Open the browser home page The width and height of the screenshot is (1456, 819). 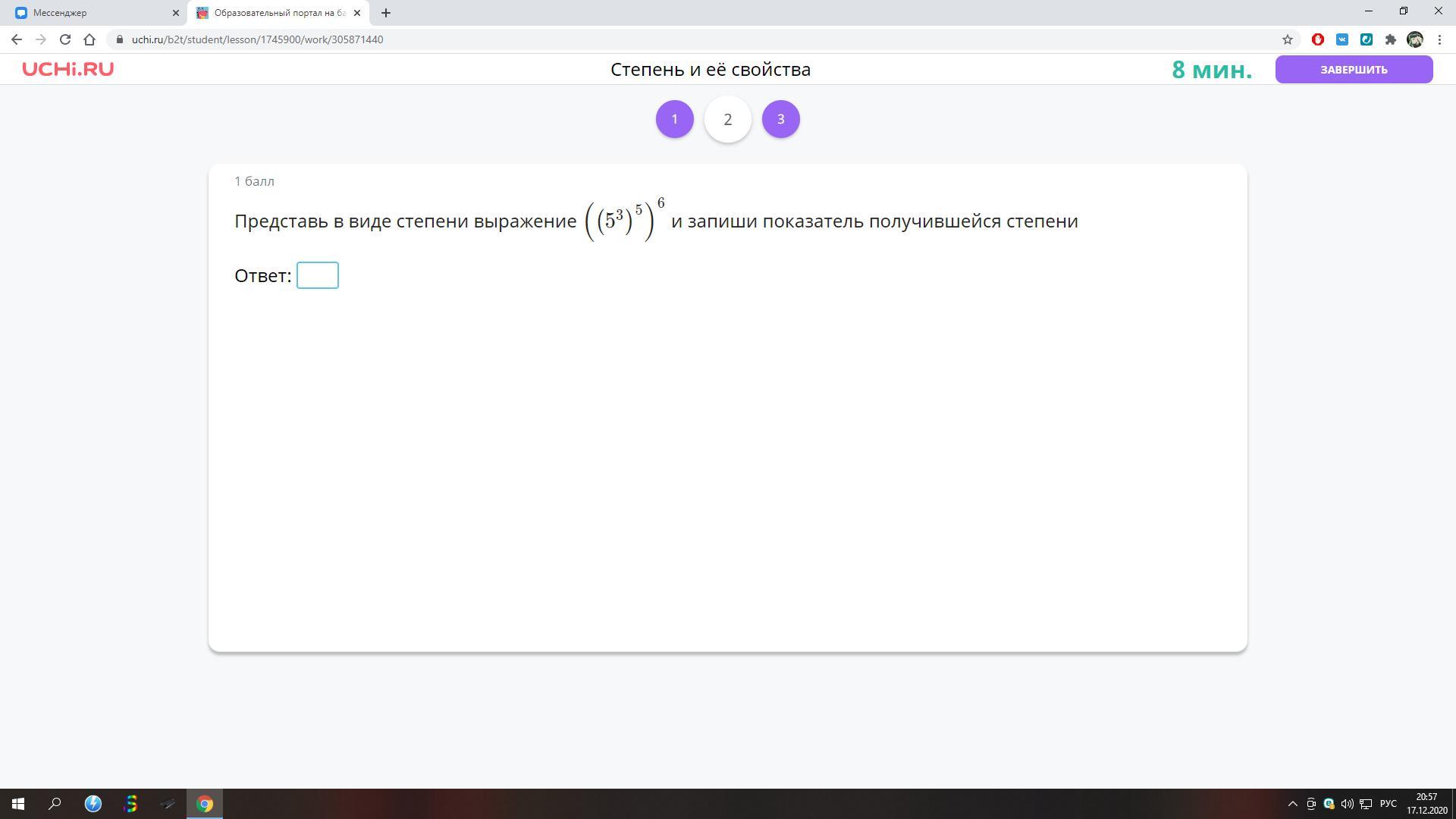(x=89, y=39)
